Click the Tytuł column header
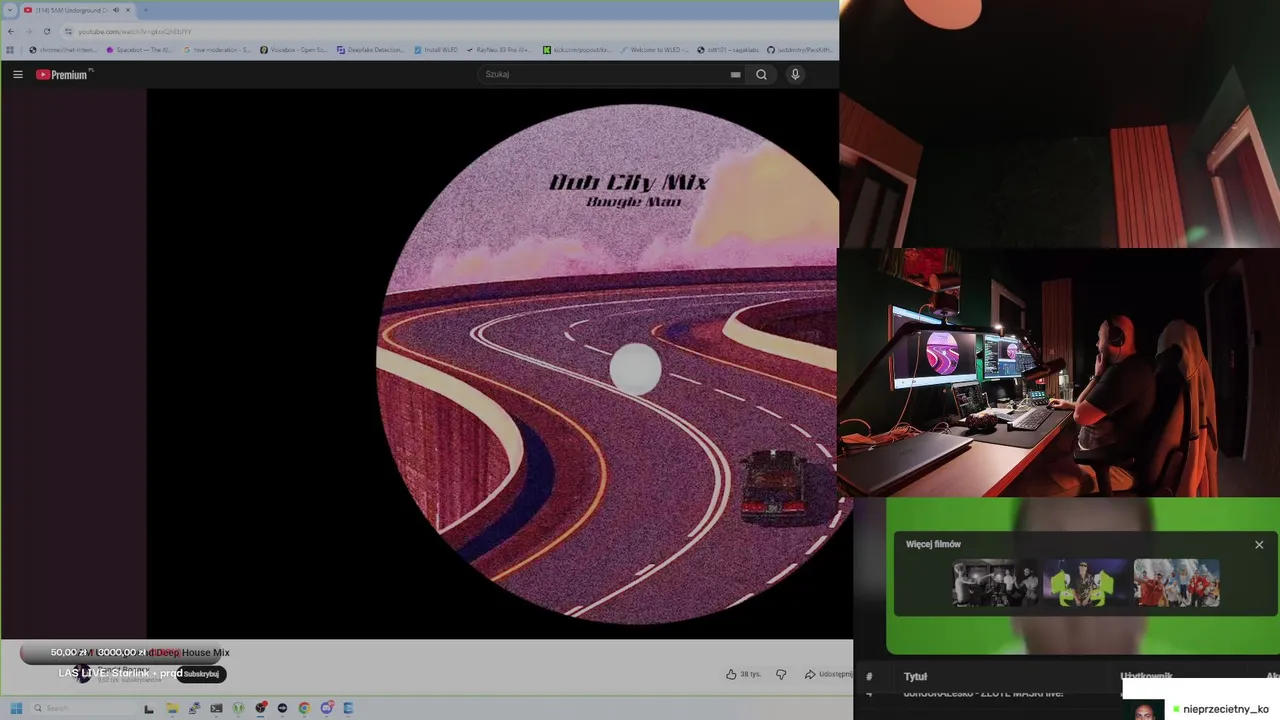Viewport: 1280px width, 720px height. coord(915,677)
